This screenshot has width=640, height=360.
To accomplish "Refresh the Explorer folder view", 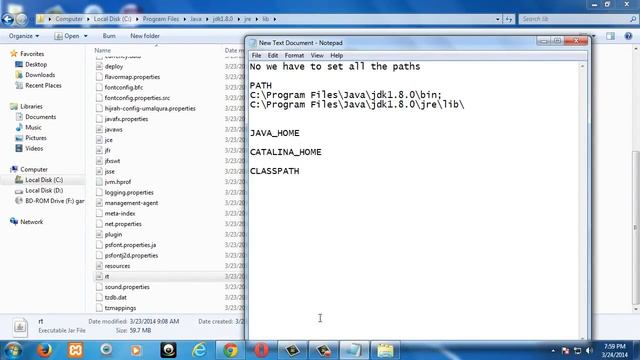I will tap(509, 19).
